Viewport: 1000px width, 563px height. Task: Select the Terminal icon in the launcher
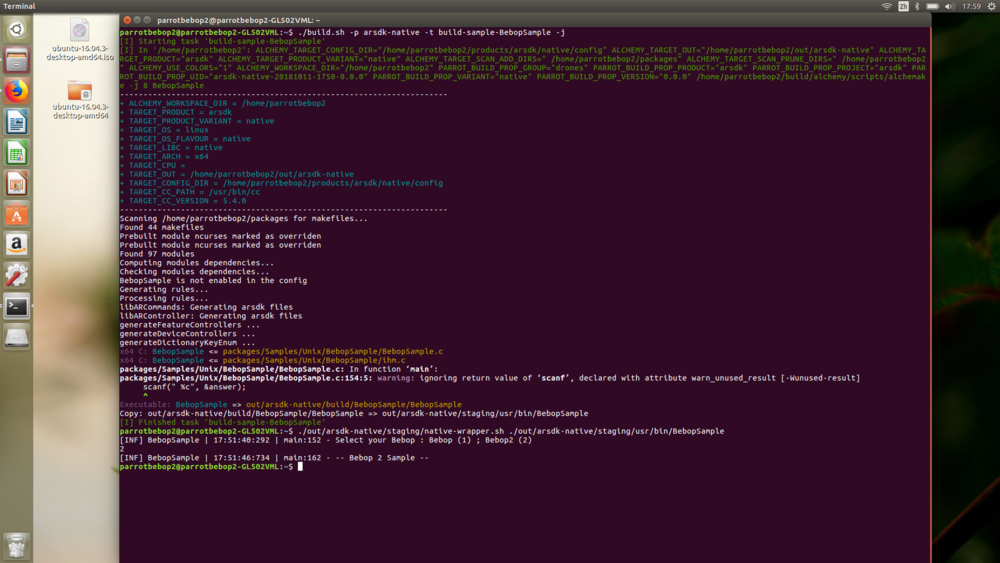[x=16, y=307]
